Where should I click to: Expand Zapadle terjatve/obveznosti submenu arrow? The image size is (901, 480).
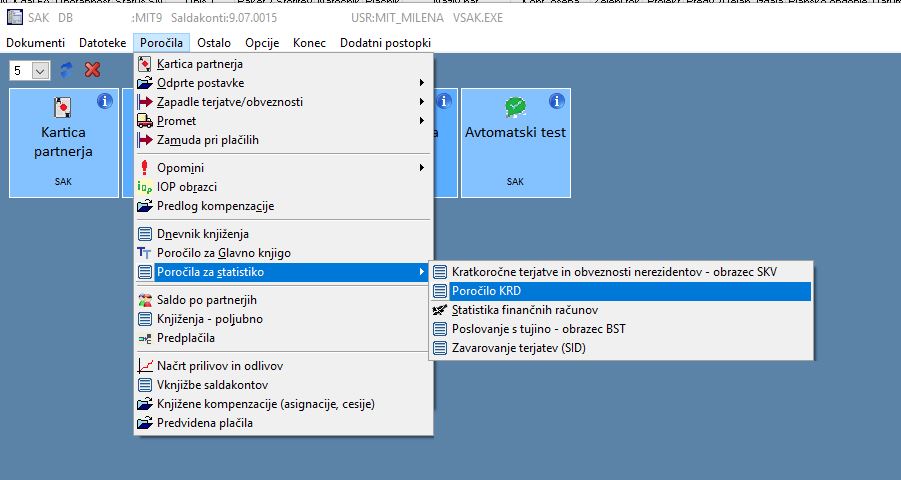(x=422, y=102)
